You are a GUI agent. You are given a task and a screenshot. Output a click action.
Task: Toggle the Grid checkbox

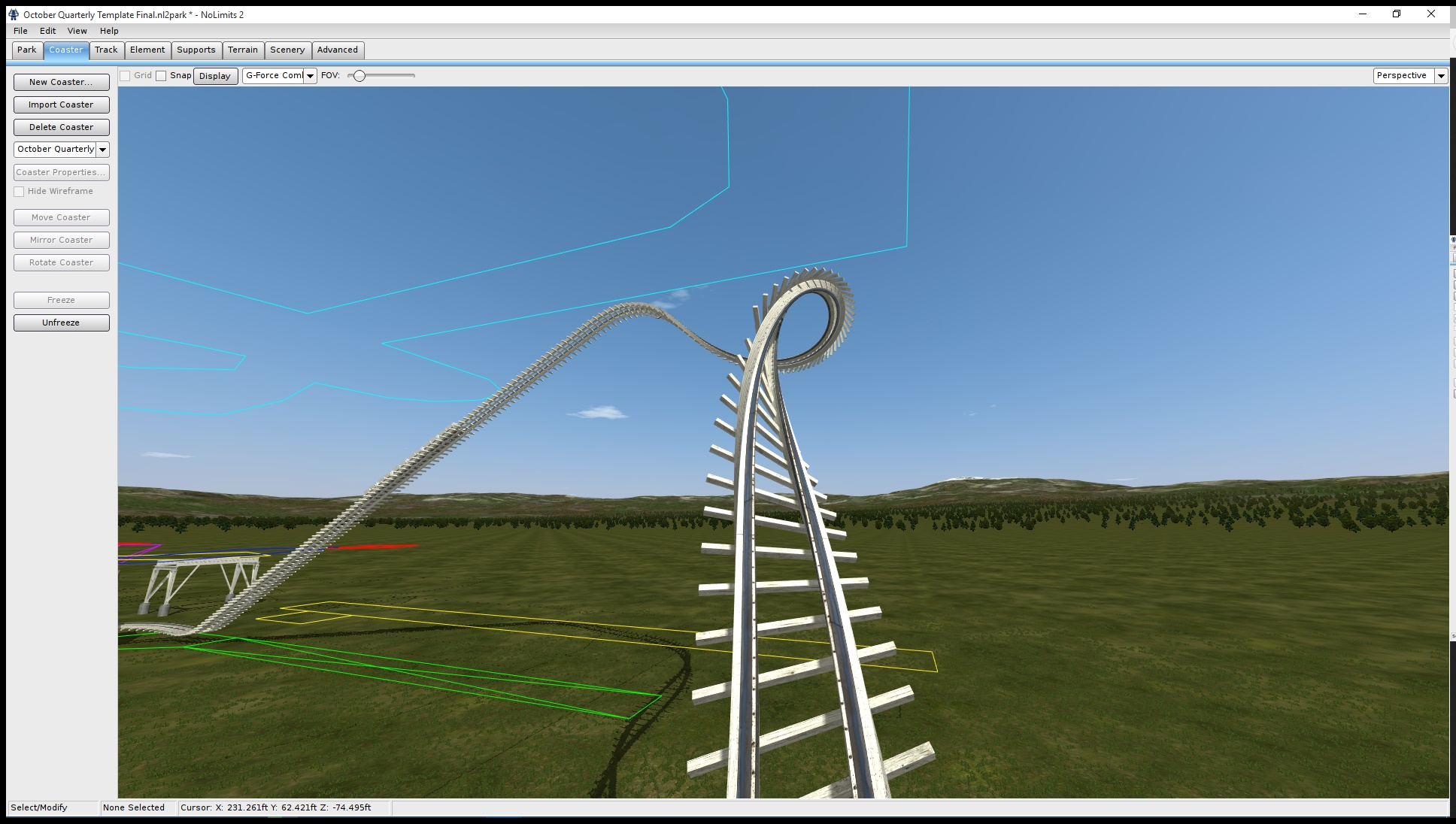click(126, 76)
